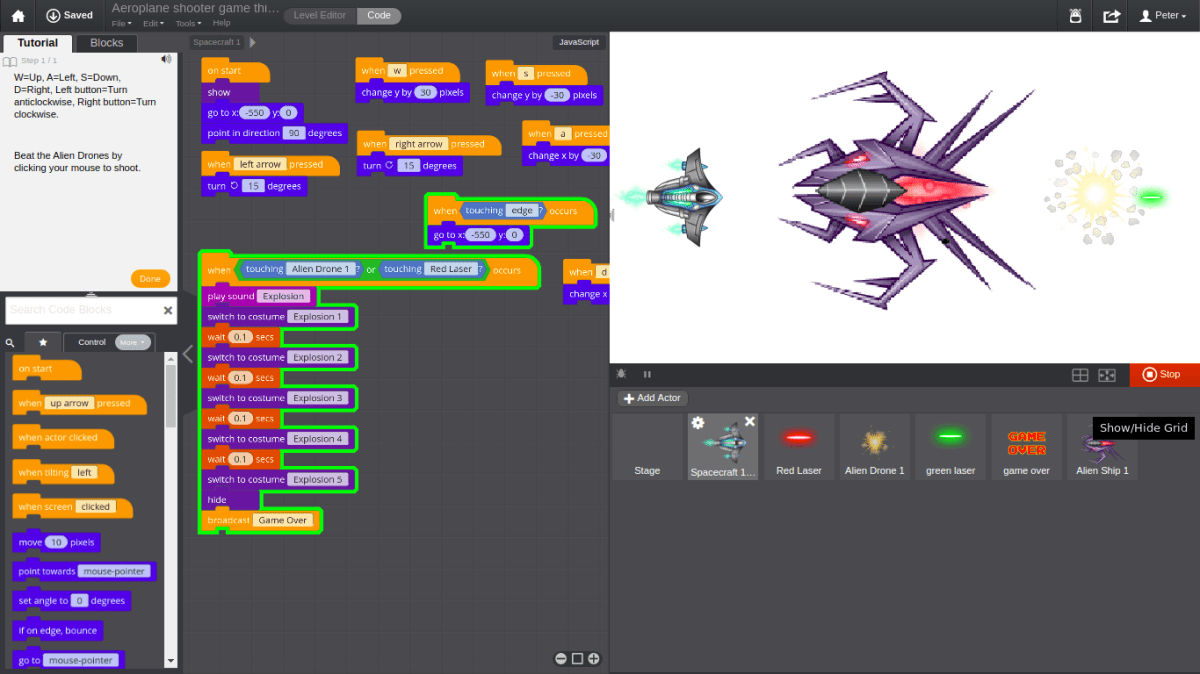Switch workspace to JavaScript view
1200x674 pixels.
[579, 42]
